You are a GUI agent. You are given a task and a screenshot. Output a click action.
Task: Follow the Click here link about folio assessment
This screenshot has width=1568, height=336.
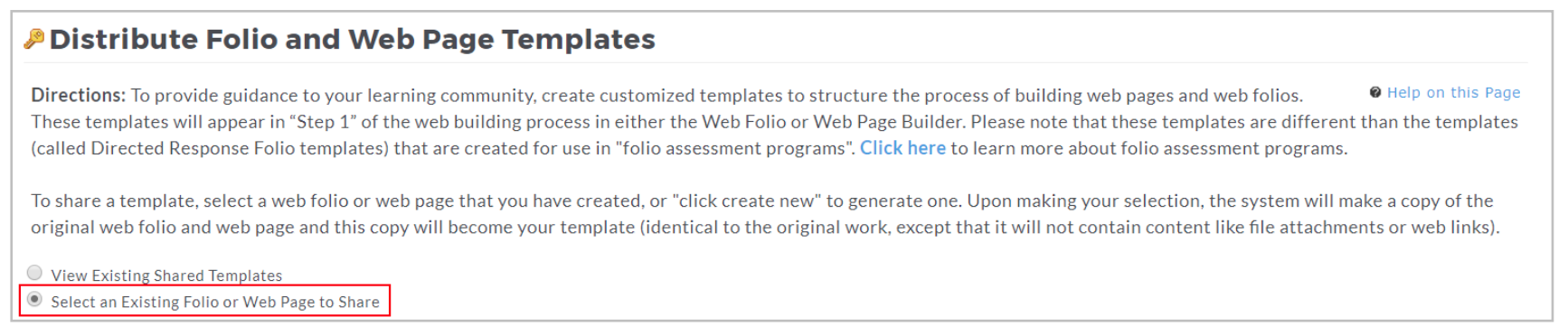[902, 148]
